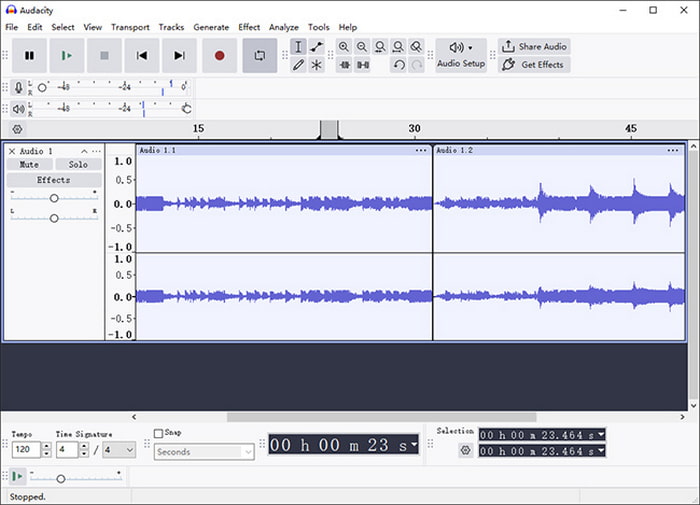
Task: Open the Seconds snap unit dropdown
Action: (x=204, y=452)
